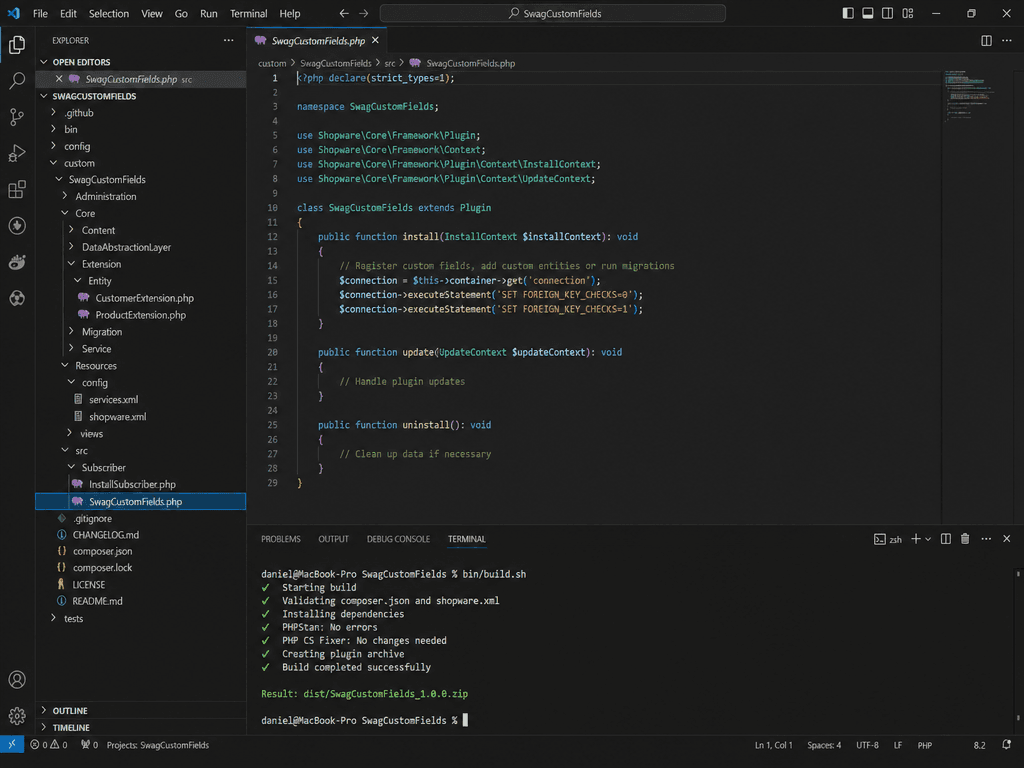Select the UTF-8 encoding in the status bar
The height and width of the screenshot is (768, 1024).
pyautogui.click(x=866, y=744)
